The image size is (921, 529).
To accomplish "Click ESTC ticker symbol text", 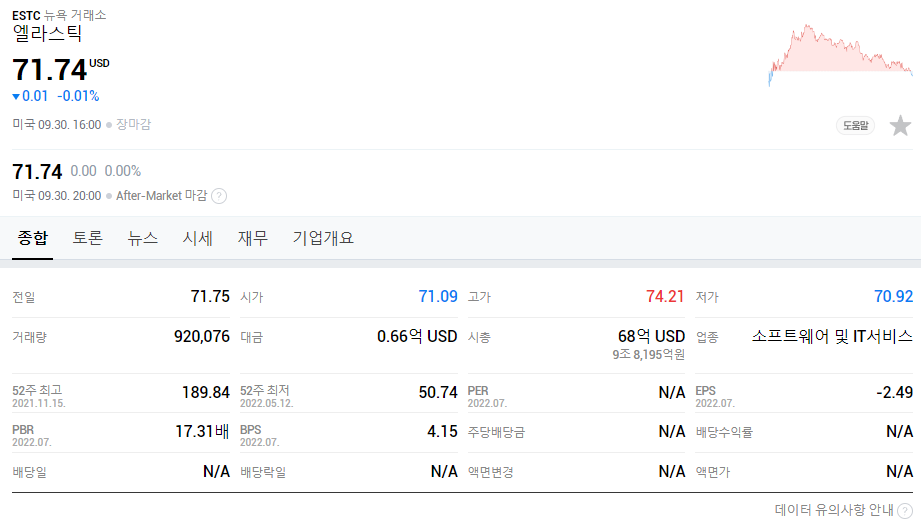I will pyautogui.click(x=26, y=16).
